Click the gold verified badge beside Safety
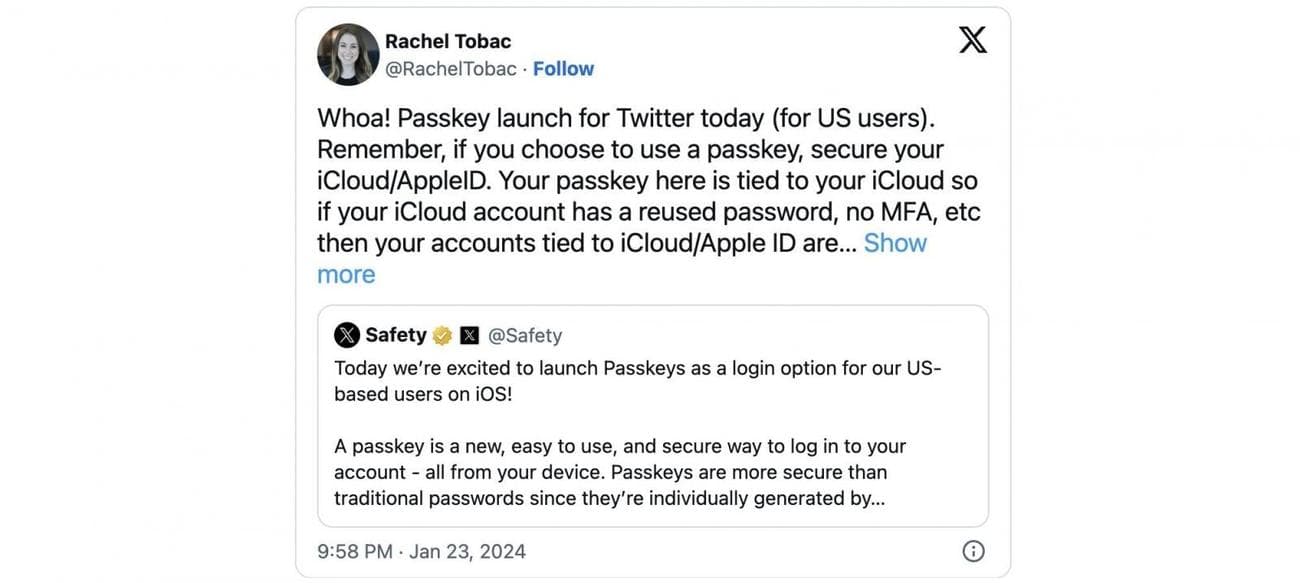 coord(442,335)
